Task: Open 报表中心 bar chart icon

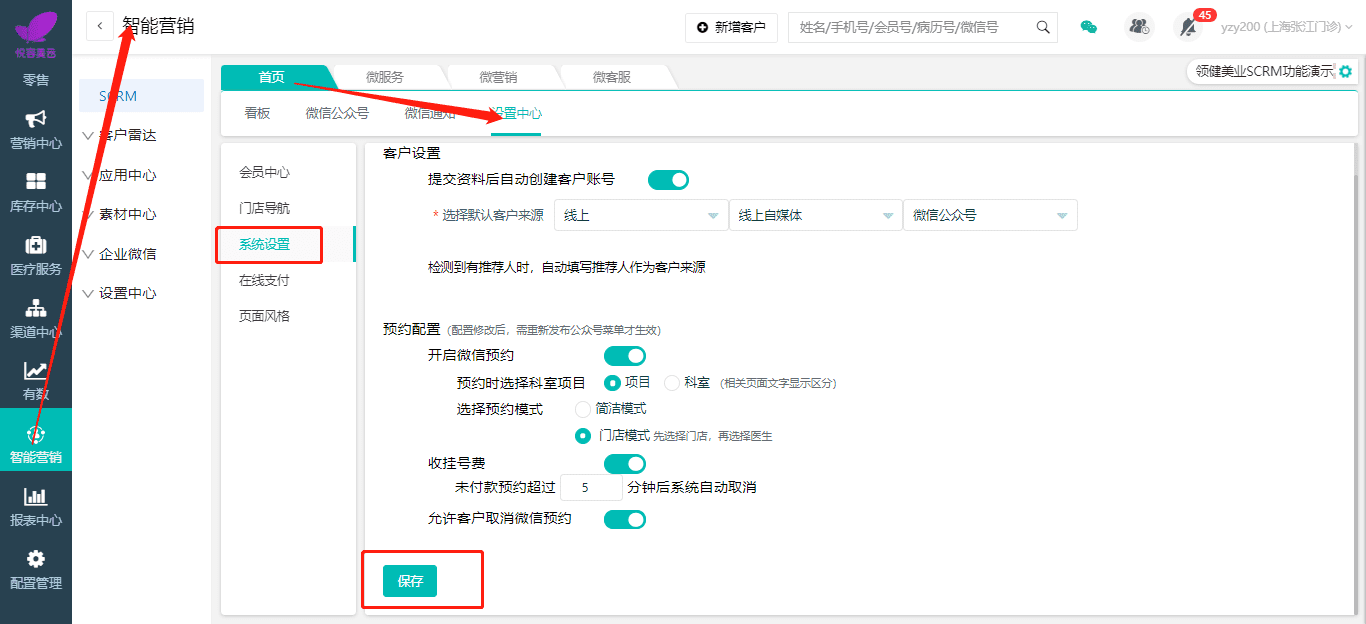Action: pyautogui.click(x=36, y=497)
